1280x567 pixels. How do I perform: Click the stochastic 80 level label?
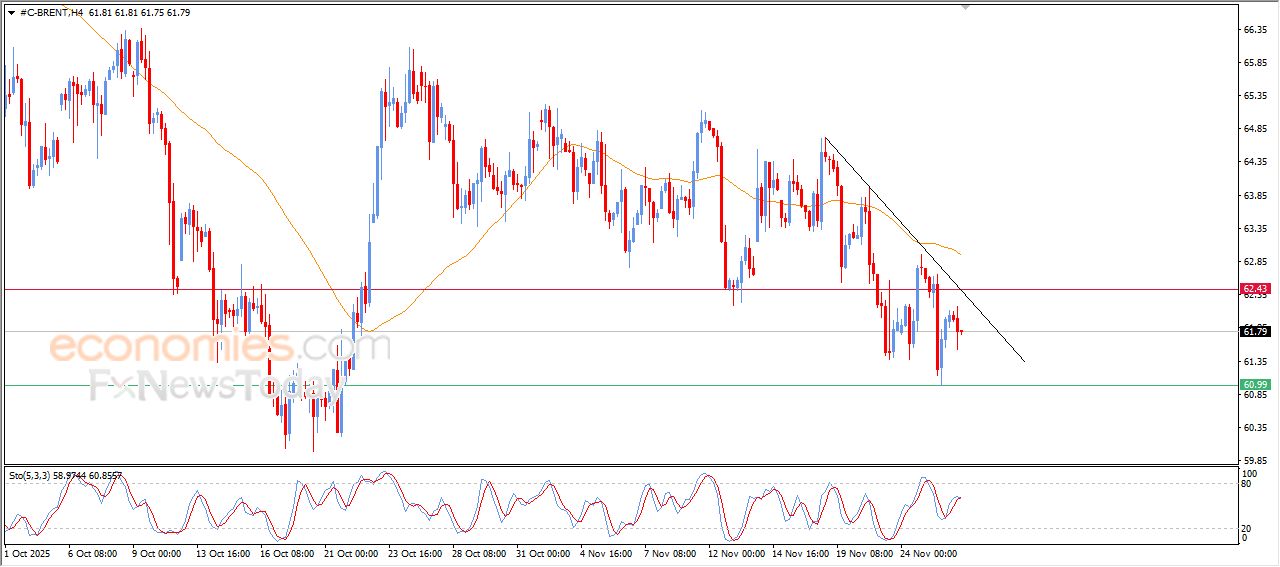tap(1246, 484)
